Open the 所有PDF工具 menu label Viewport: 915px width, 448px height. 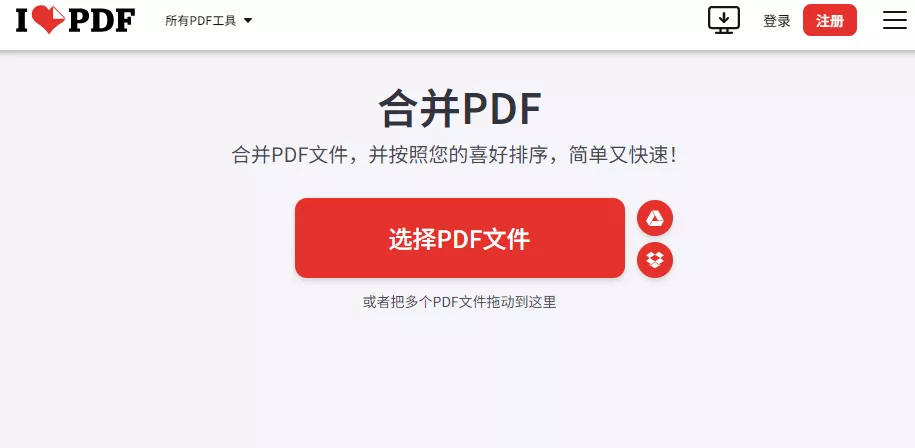[201, 21]
